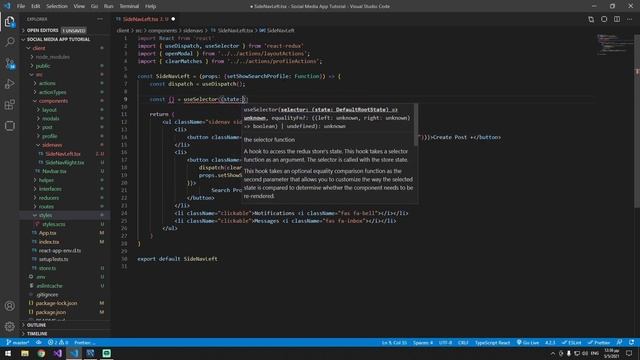The width and height of the screenshot is (640, 360).
Task: Split the editor to the right
Action: tap(617, 19)
